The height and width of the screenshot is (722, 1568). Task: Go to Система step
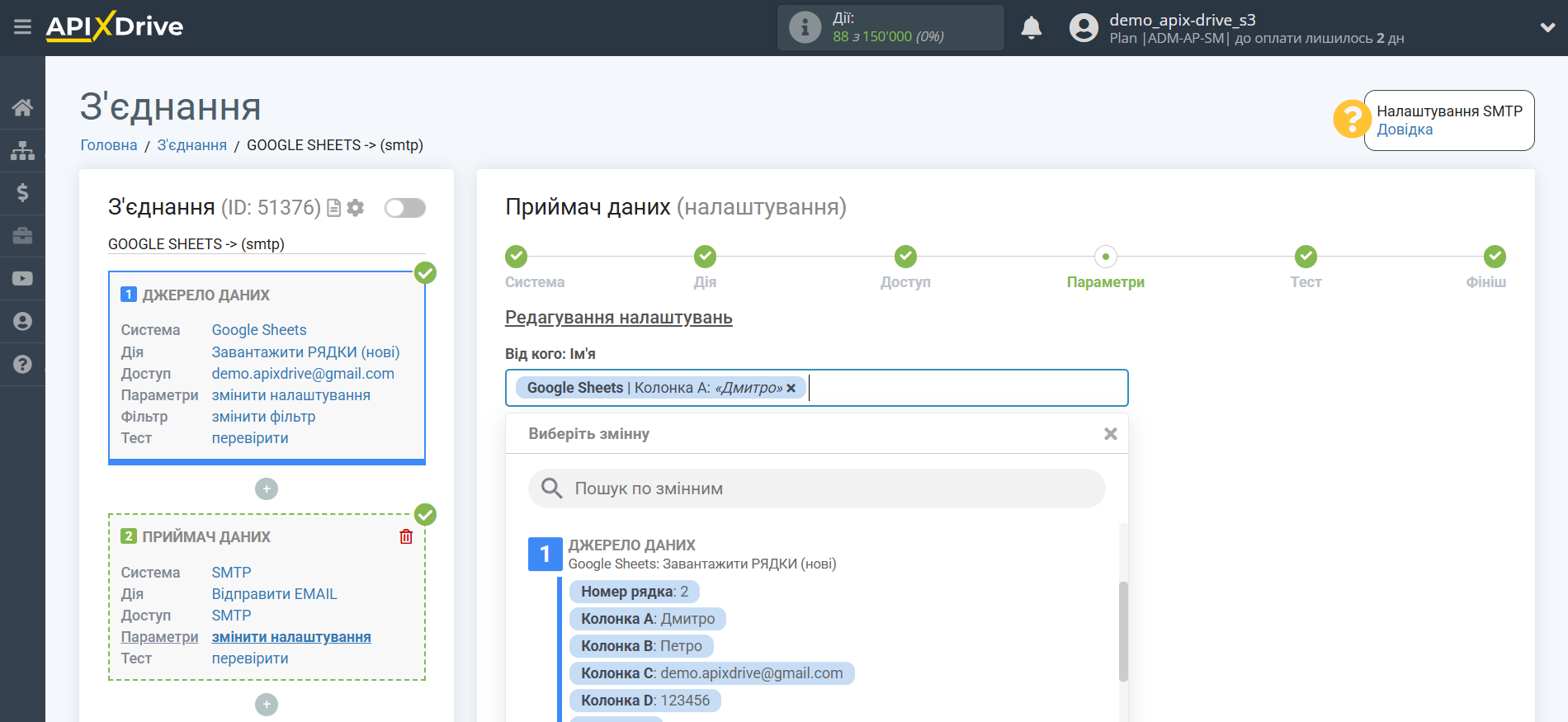pos(517,257)
